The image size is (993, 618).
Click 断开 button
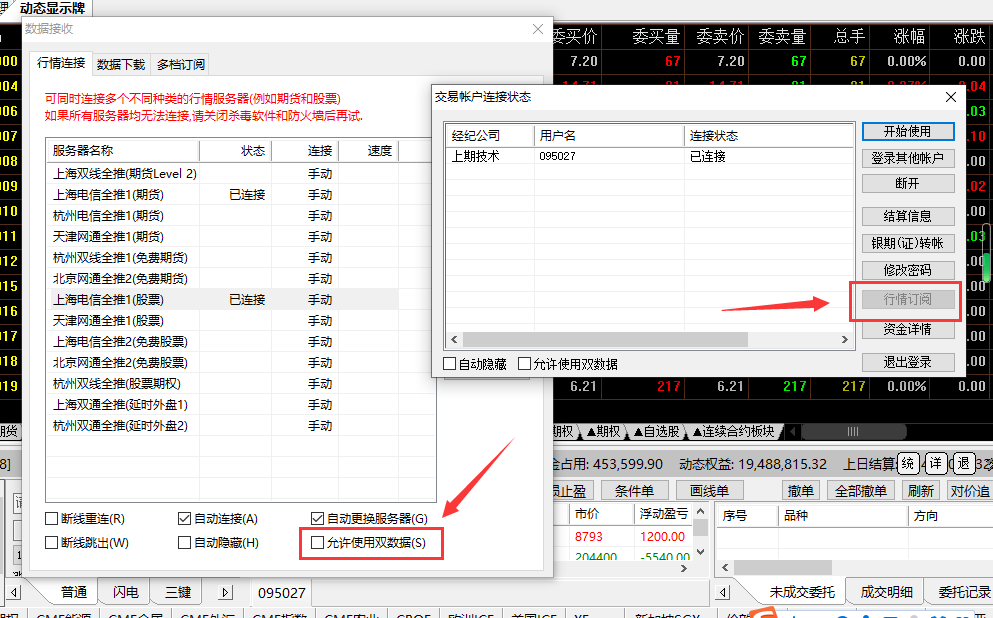[x=908, y=184]
